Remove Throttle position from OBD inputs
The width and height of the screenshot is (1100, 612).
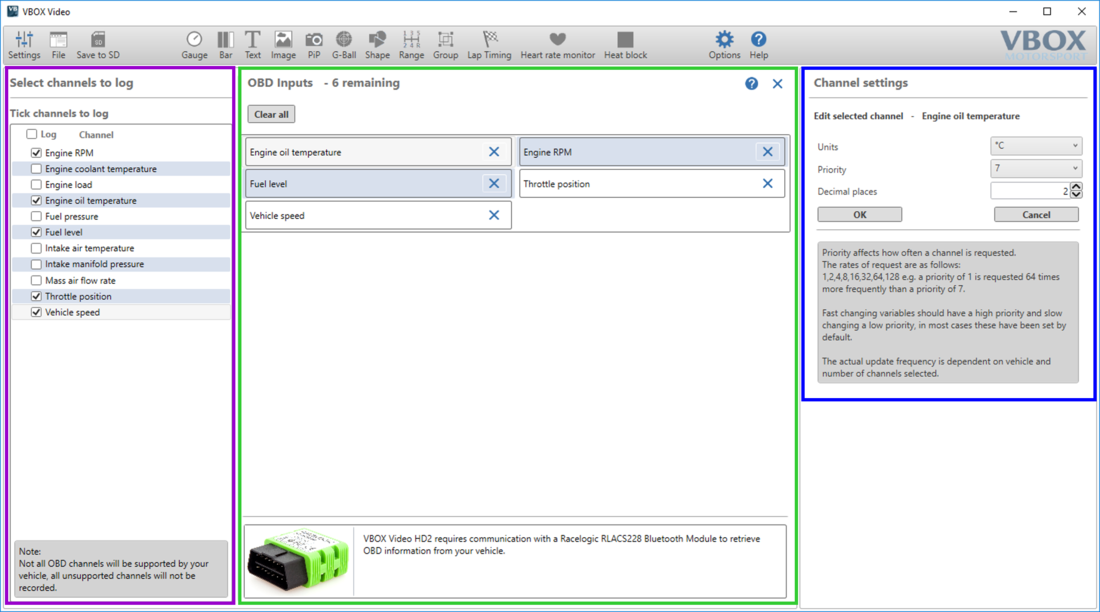767,183
